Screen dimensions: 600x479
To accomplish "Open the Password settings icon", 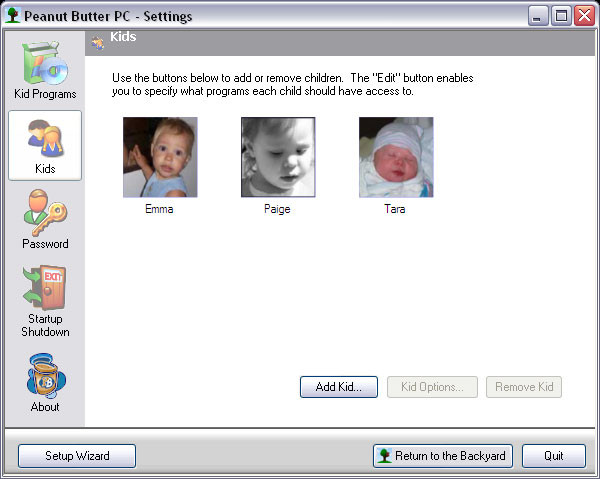I will 45,213.
